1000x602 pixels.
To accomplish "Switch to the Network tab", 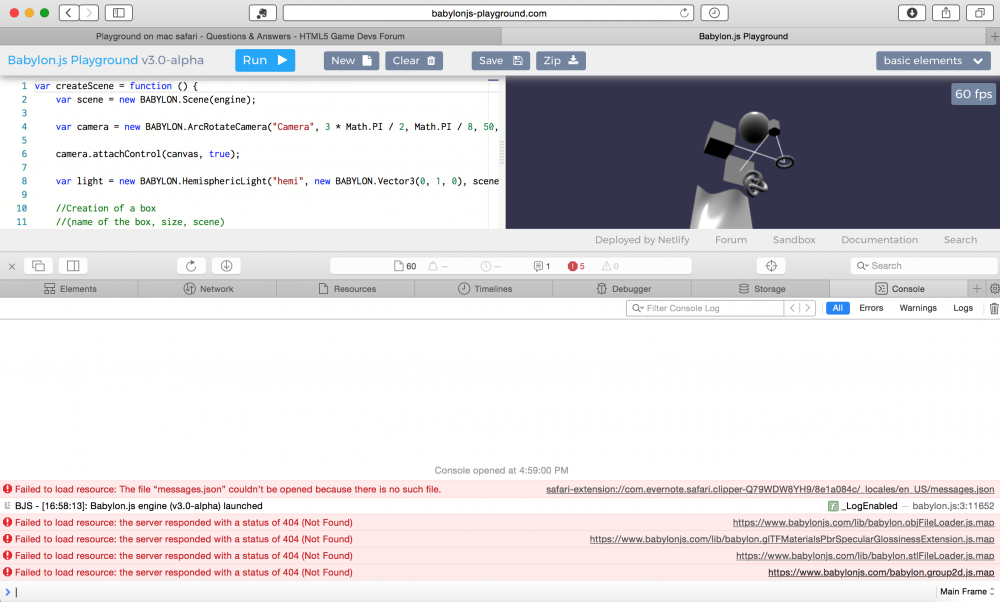I will click(x=208, y=289).
